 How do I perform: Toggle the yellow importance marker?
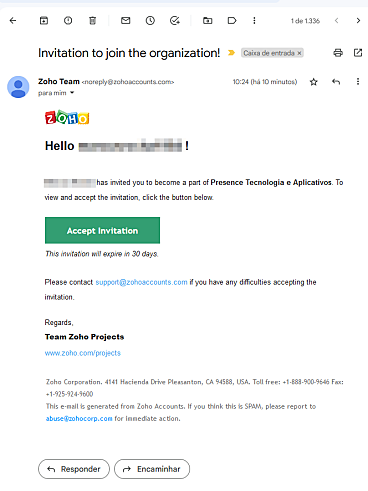point(231,53)
